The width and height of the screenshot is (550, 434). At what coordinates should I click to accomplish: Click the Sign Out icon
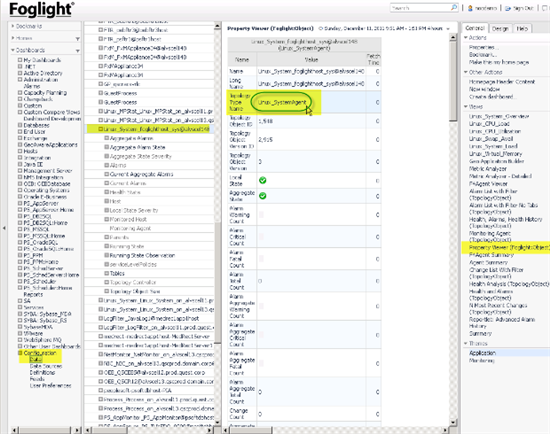(508, 8)
